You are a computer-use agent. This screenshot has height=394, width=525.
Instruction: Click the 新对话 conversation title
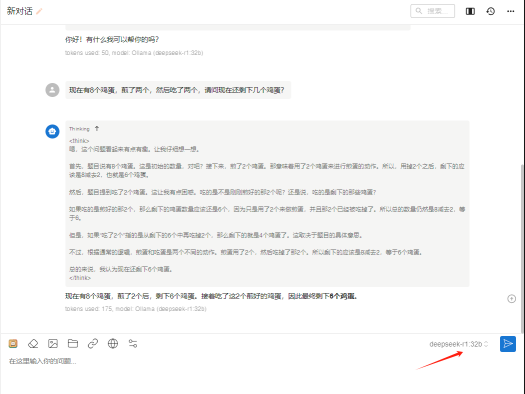tap(20, 11)
